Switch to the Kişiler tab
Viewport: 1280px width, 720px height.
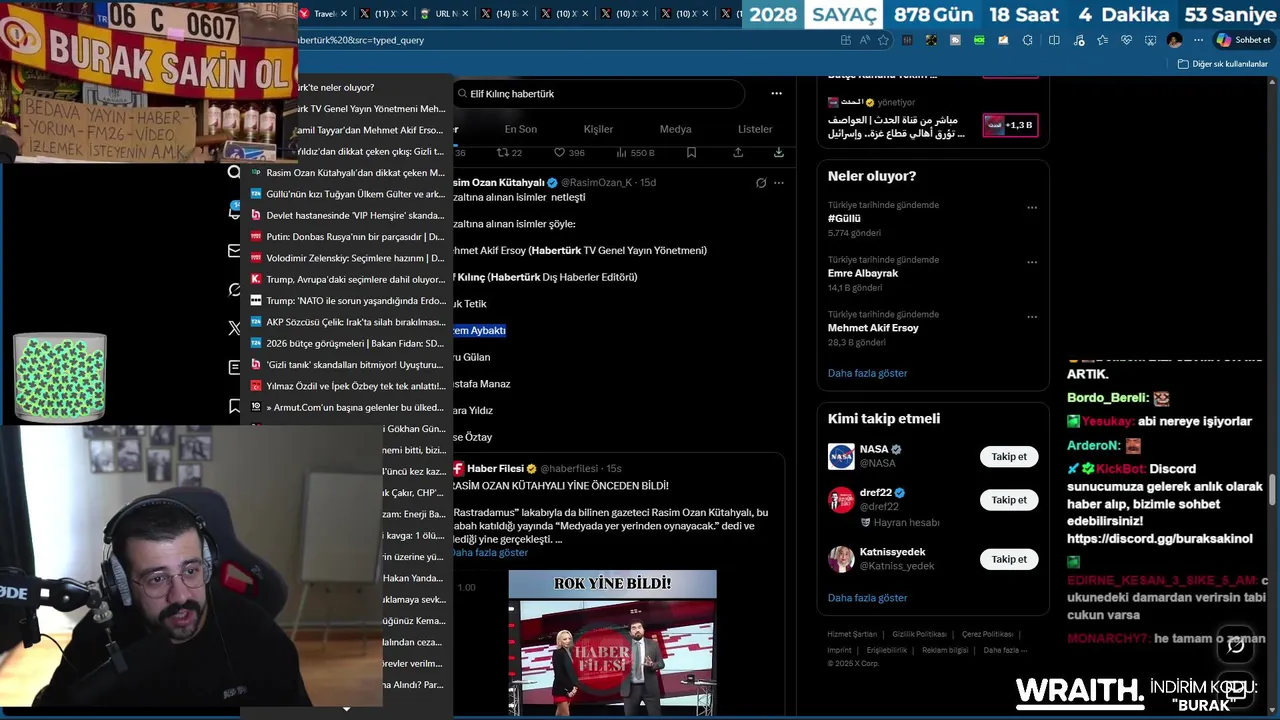(x=598, y=129)
